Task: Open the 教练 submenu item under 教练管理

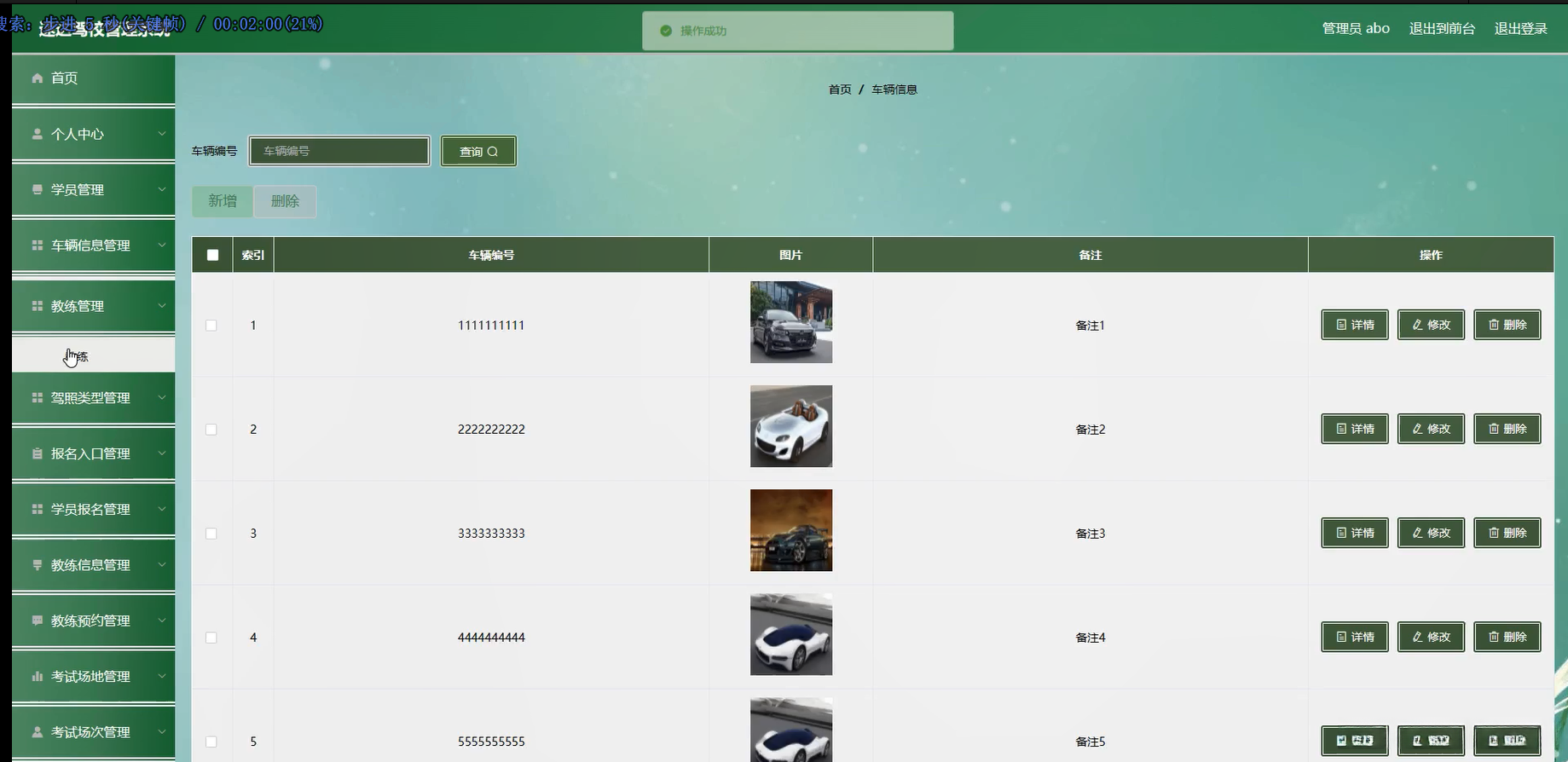Action: (94, 355)
